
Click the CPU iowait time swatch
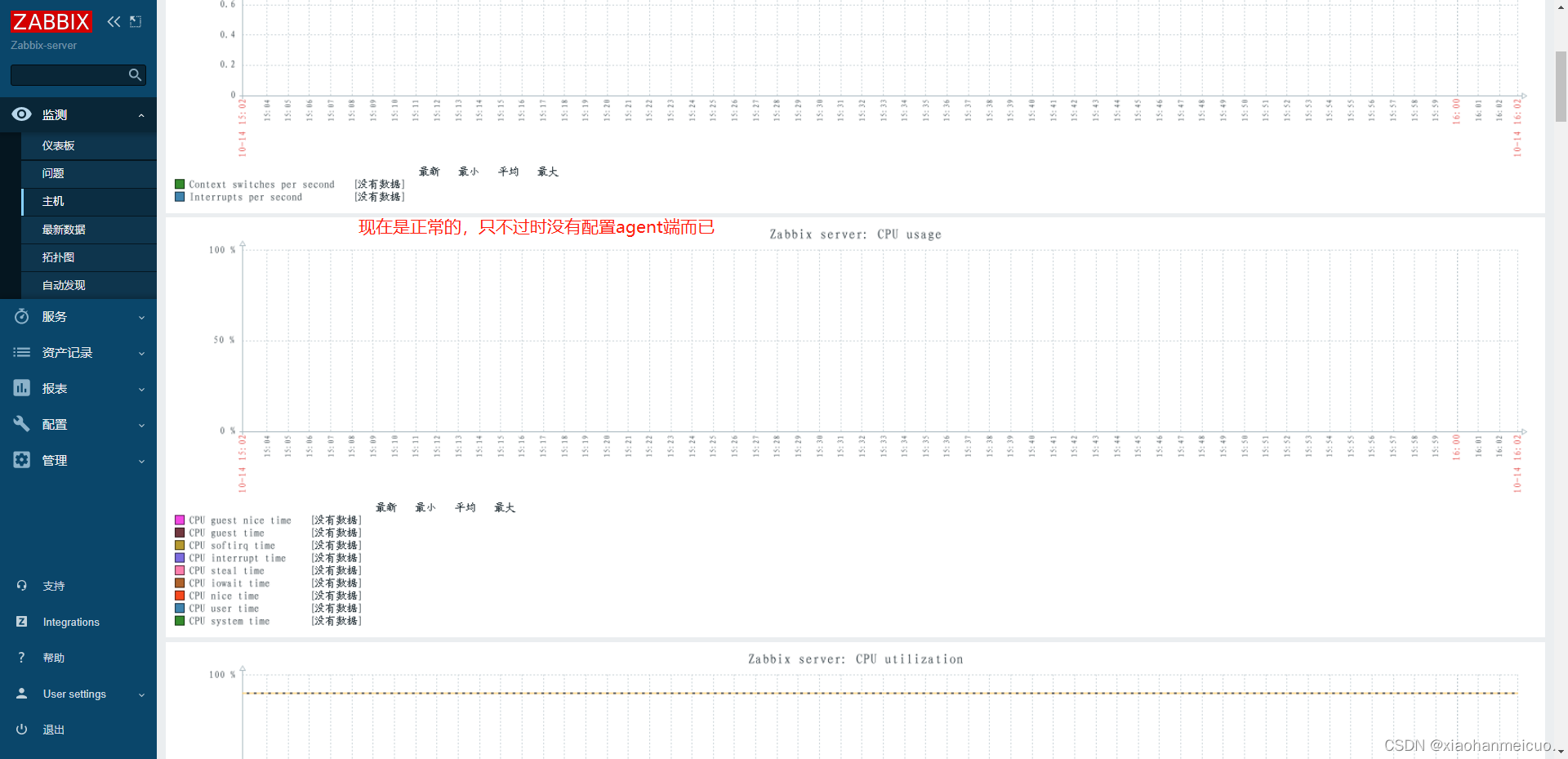[180, 583]
